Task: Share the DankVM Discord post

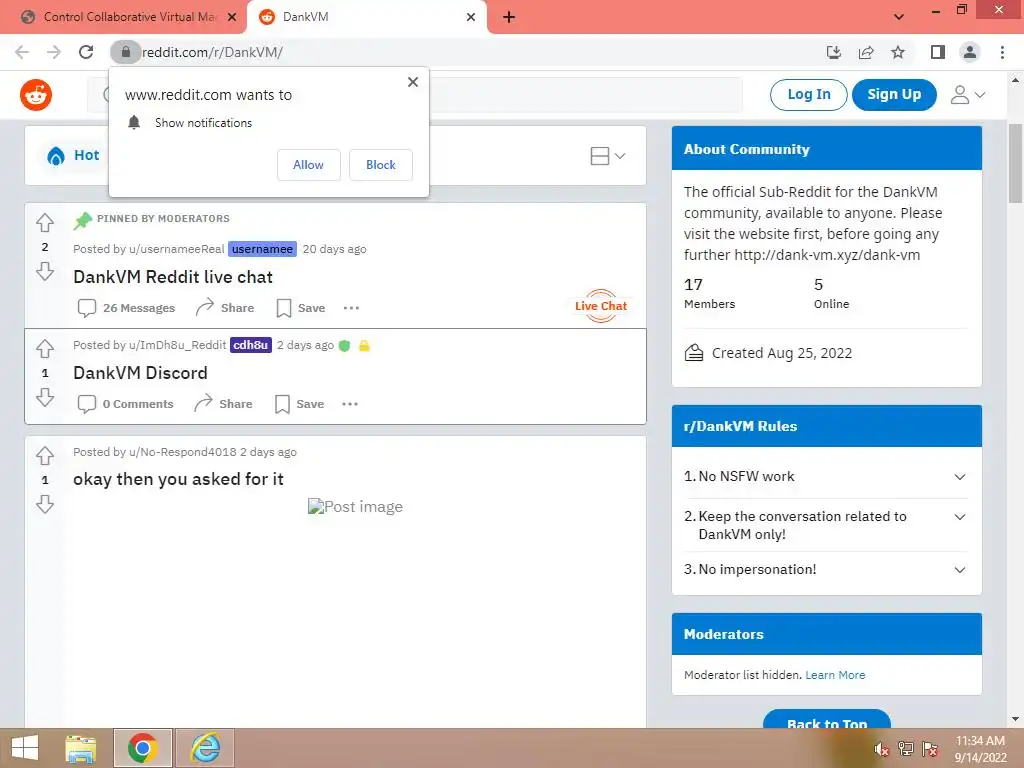Action: pos(223,404)
